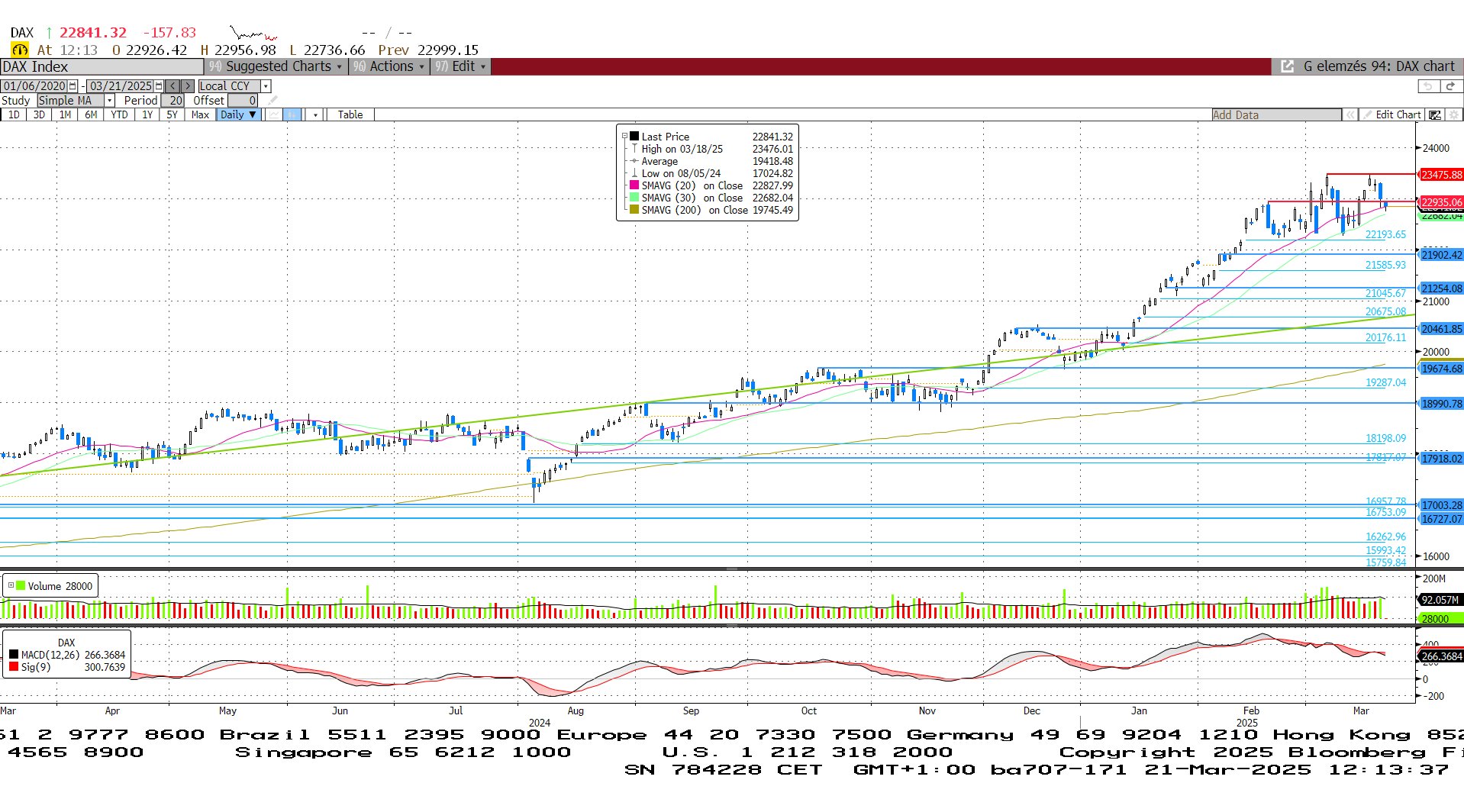The image size is (1464, 812).
Task: Select candlestick chart type icon
Action: (x=292, y=114)
